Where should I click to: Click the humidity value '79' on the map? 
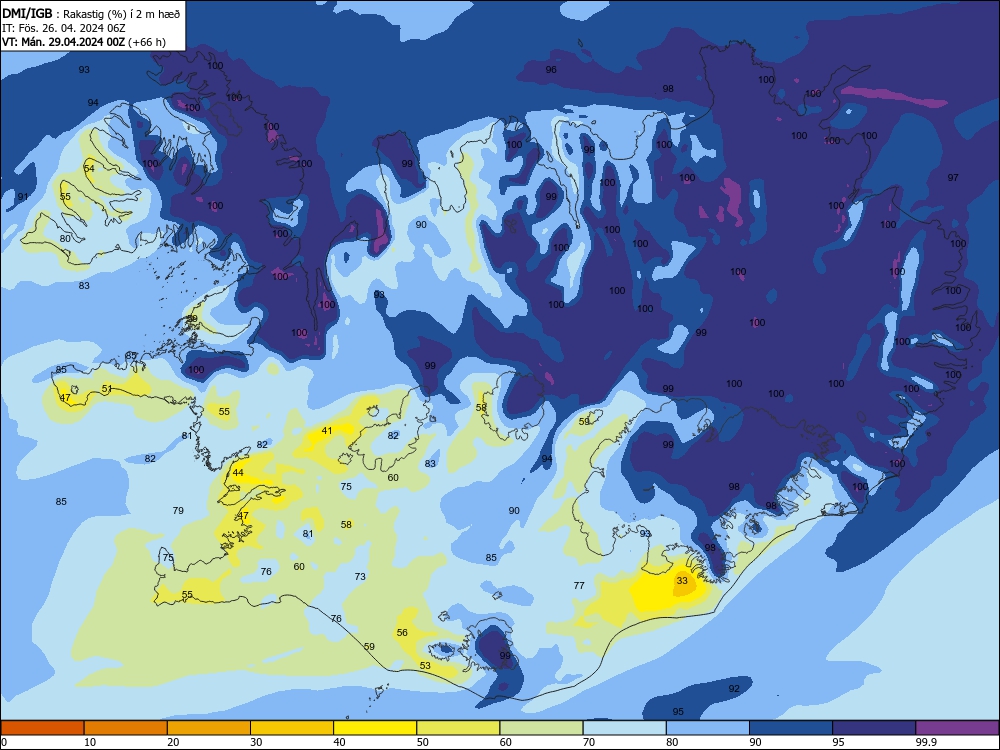click(x=178, y=510)
